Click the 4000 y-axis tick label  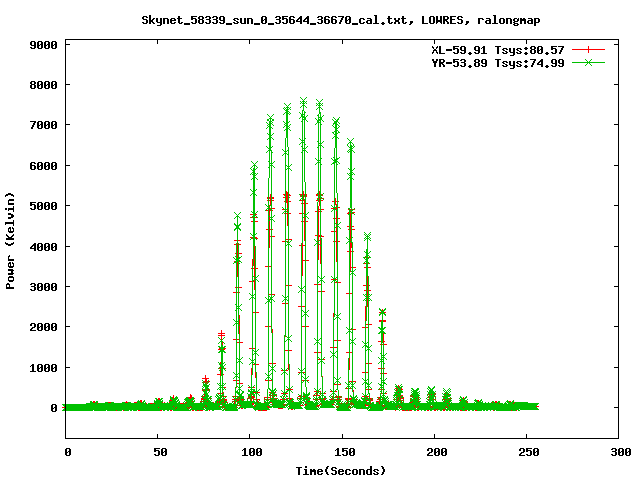43,247
